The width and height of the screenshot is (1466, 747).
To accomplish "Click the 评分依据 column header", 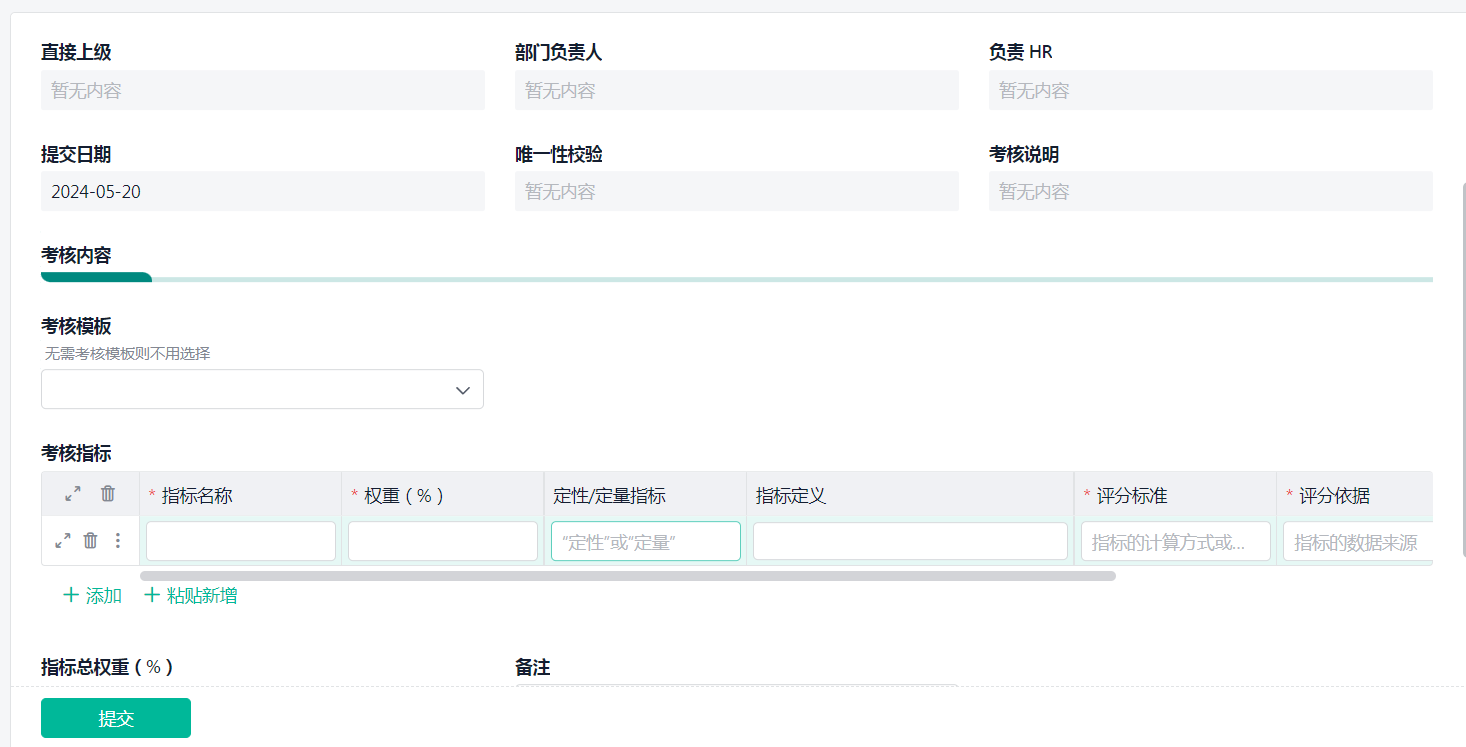I will click(1354, 495).
